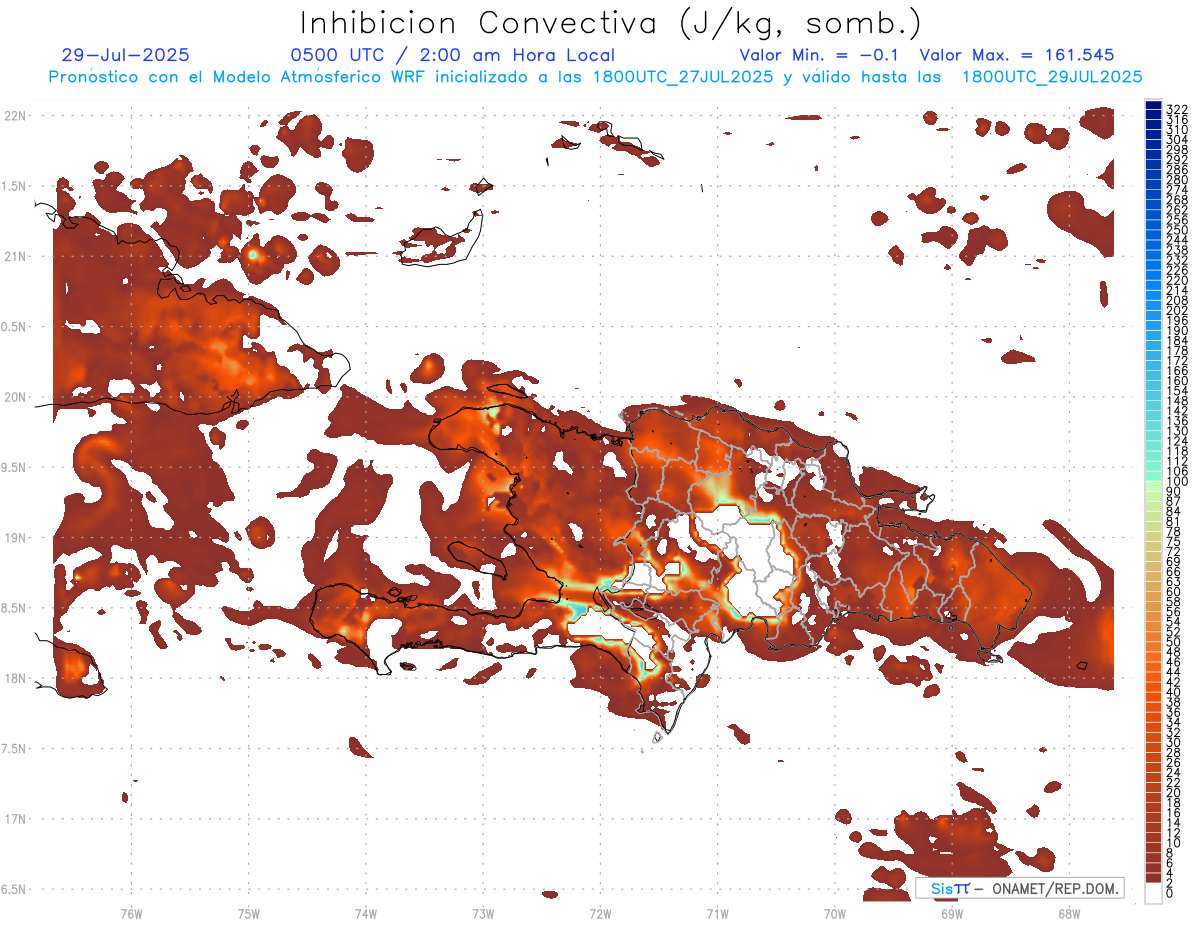Screen dimensions: 1200x927
Task: Click the longitude label "71W"
Action: 717,913
